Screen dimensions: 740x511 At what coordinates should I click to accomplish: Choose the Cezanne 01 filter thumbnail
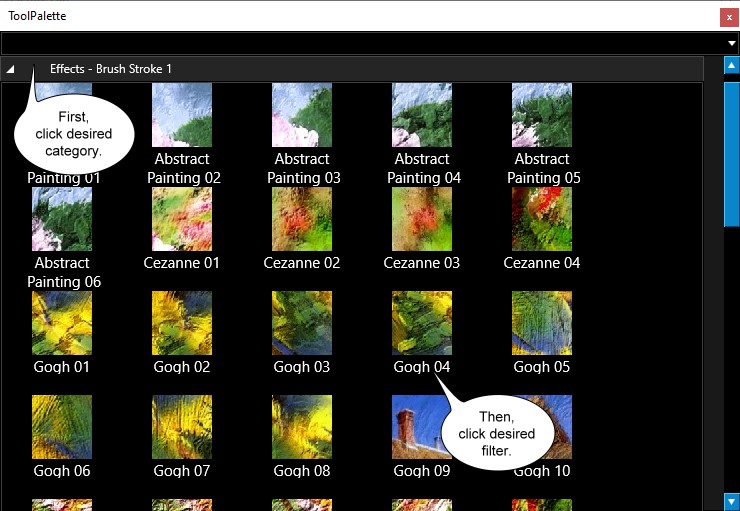pos(182,219)
